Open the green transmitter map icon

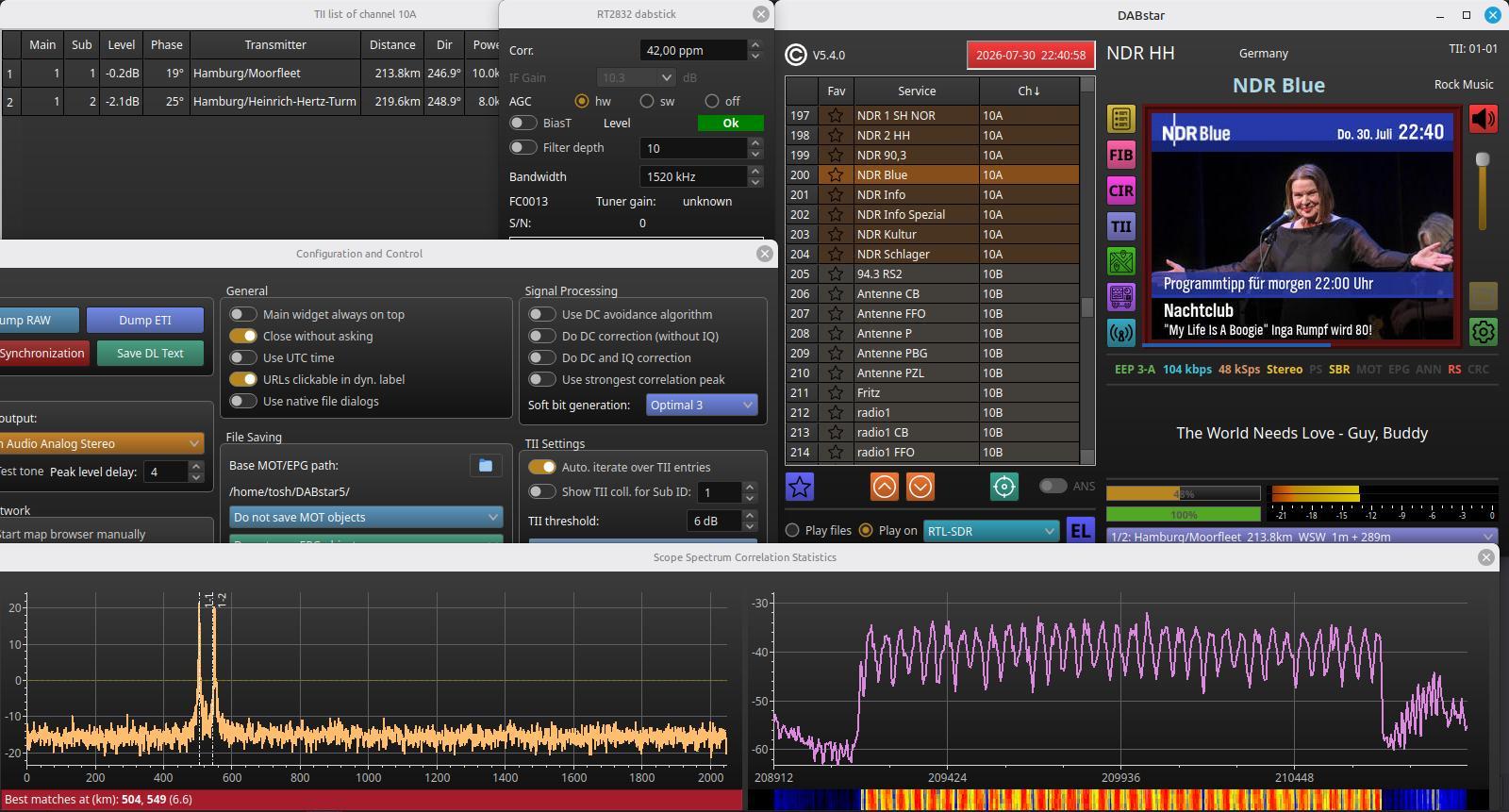1121,261
